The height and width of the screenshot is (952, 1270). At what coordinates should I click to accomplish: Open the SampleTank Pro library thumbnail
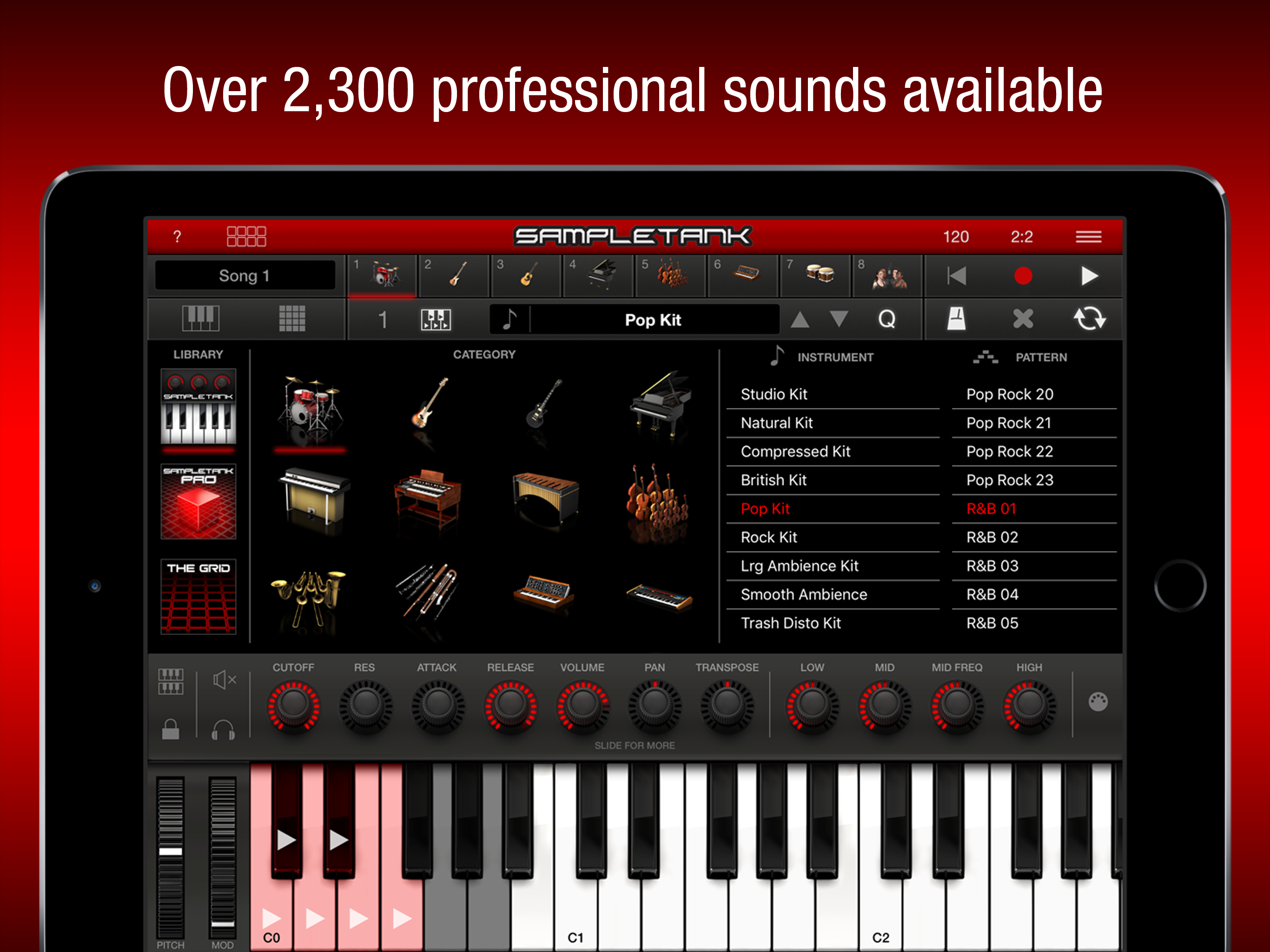click(198, 502)
